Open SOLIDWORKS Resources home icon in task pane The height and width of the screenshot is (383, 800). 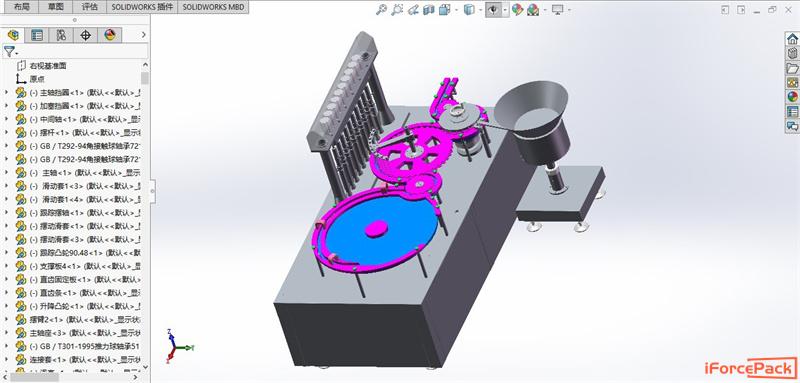coord(792,39)
